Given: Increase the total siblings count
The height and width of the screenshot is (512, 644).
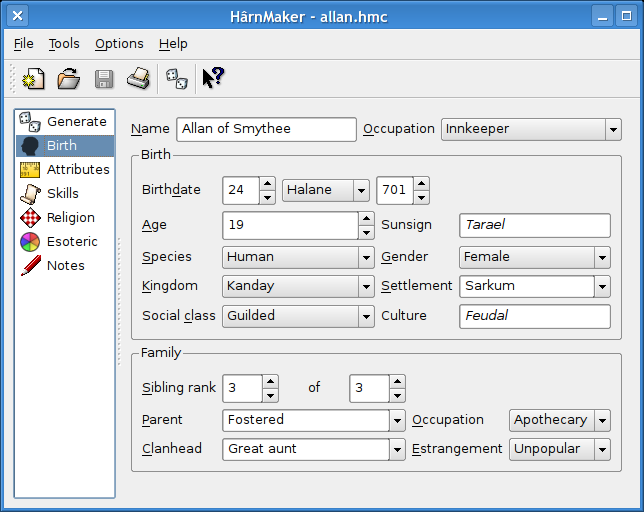Looking at the screenshot, I should [x=397, y=381].
